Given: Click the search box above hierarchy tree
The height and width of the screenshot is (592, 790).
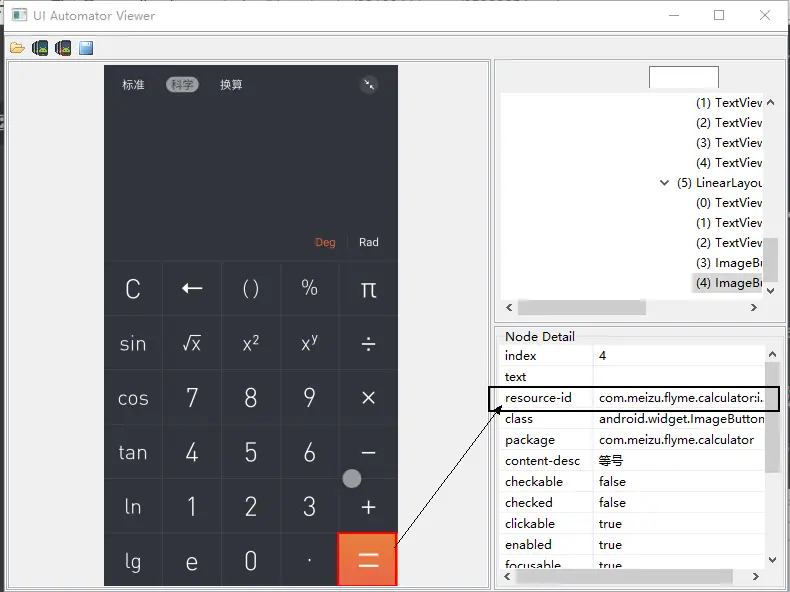Looking at the screenshot, I should [684, 78].
